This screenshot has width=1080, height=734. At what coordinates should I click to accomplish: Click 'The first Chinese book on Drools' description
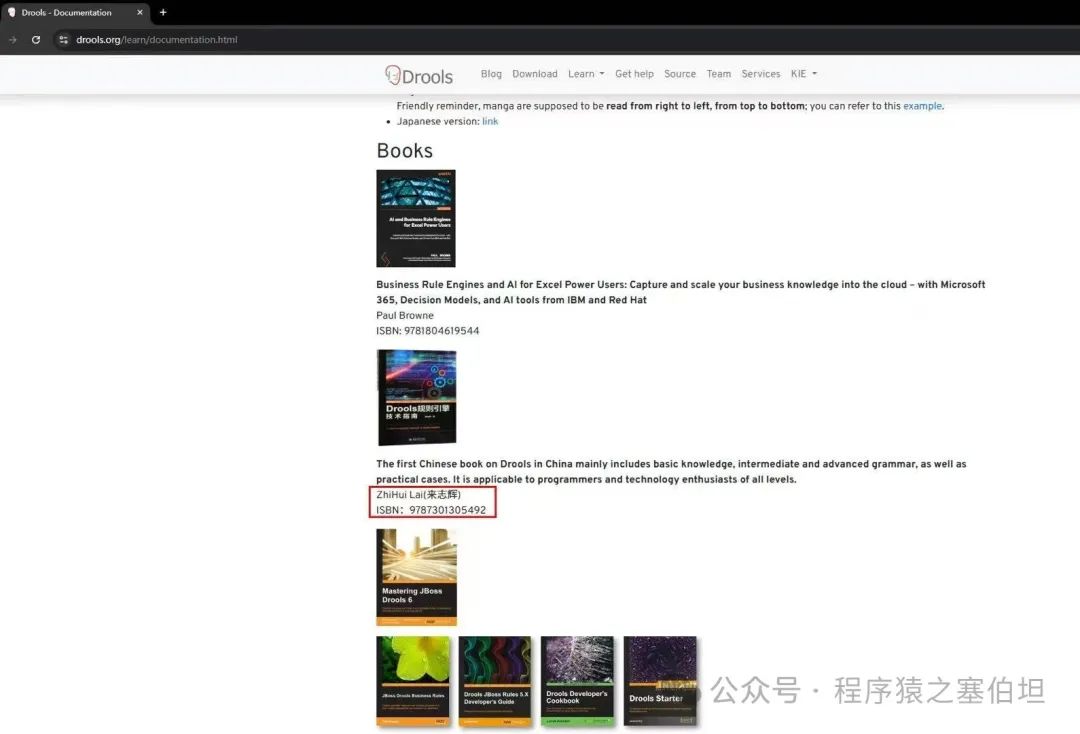point(671,472)
